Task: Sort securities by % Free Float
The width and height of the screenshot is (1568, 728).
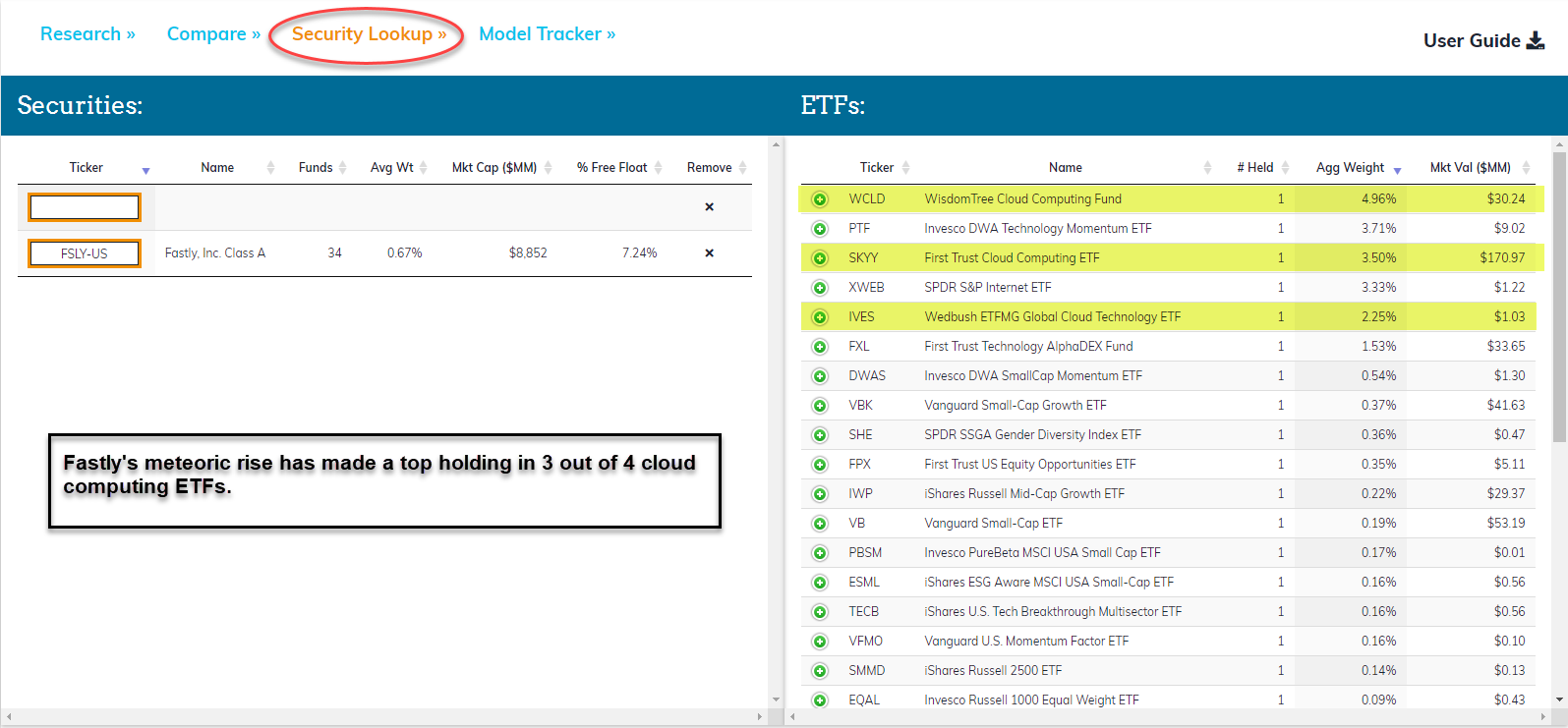Action: pos(612,168)
